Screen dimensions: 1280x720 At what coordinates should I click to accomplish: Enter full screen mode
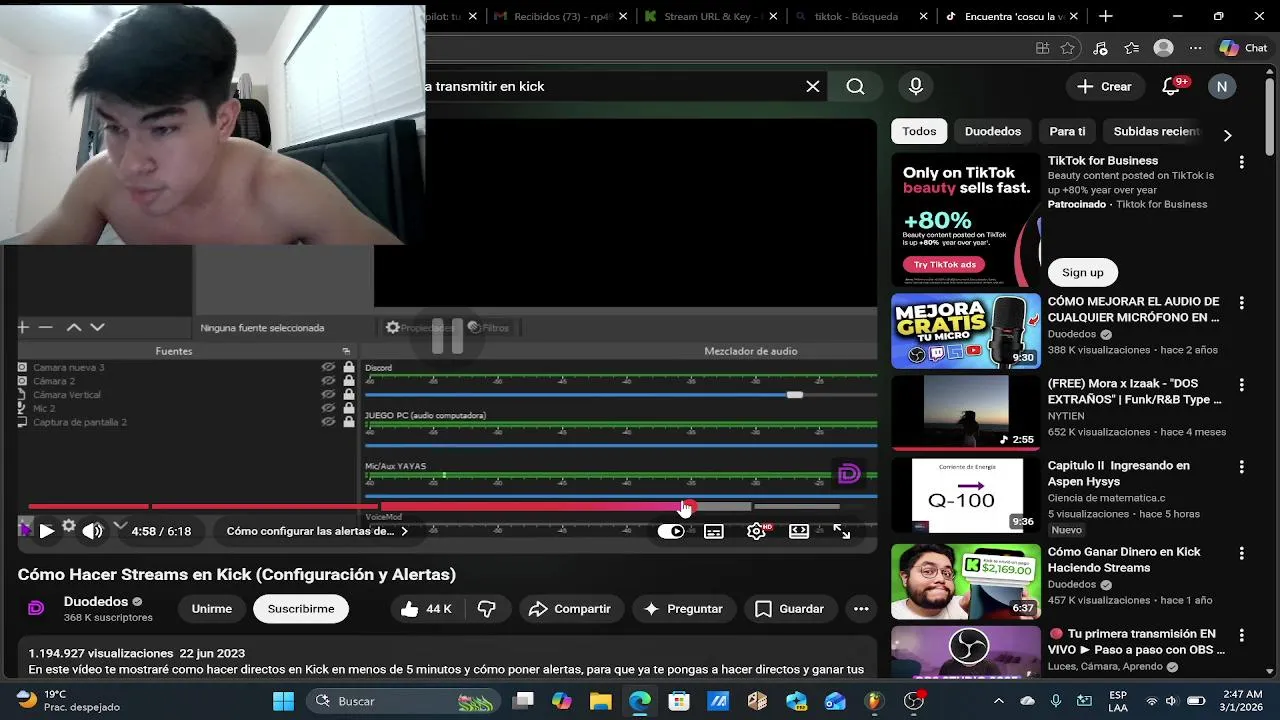842,531
